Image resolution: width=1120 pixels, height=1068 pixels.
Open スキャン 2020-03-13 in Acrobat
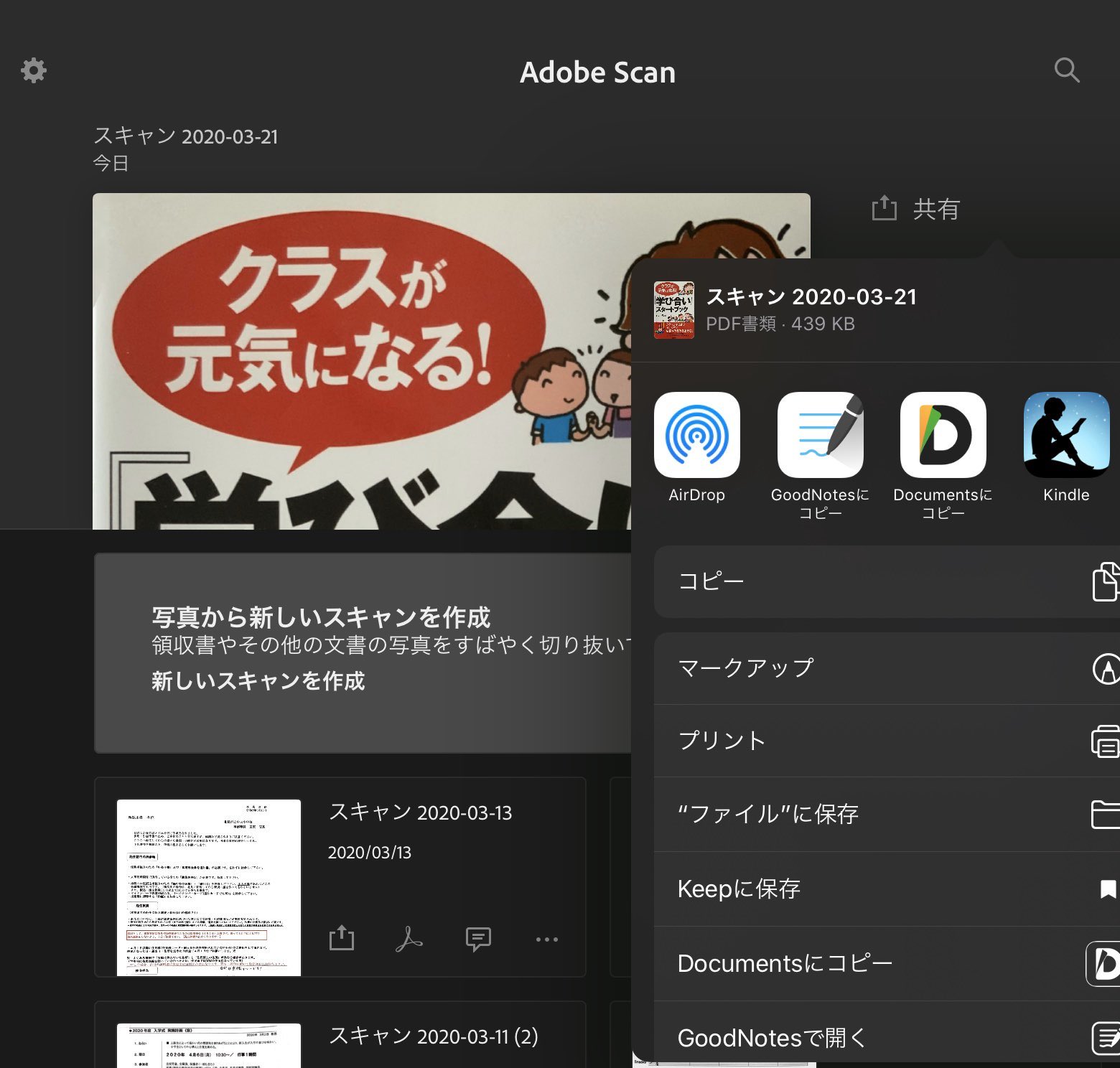click(409, 939)
